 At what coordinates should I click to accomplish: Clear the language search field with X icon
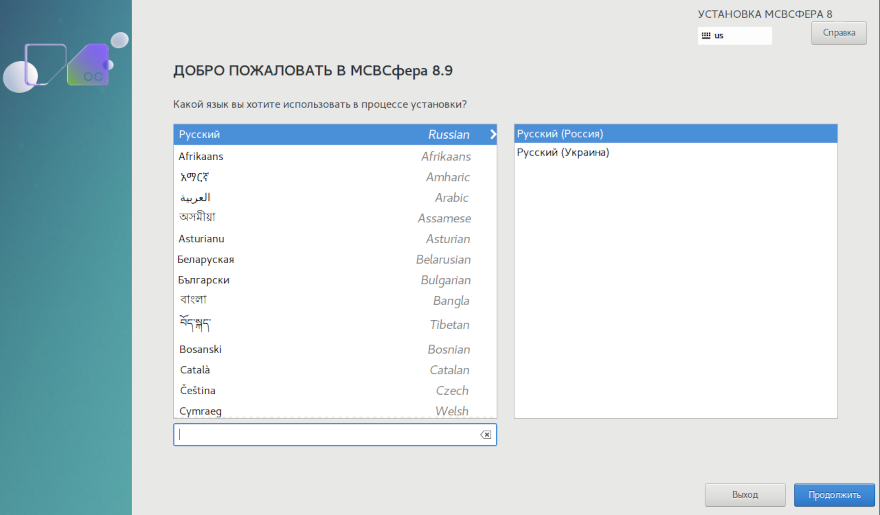[x=485, y=435]
